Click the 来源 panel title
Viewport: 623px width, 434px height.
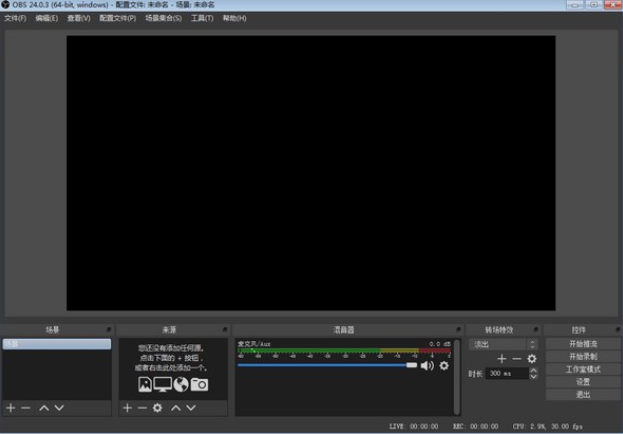coord(169,330)
